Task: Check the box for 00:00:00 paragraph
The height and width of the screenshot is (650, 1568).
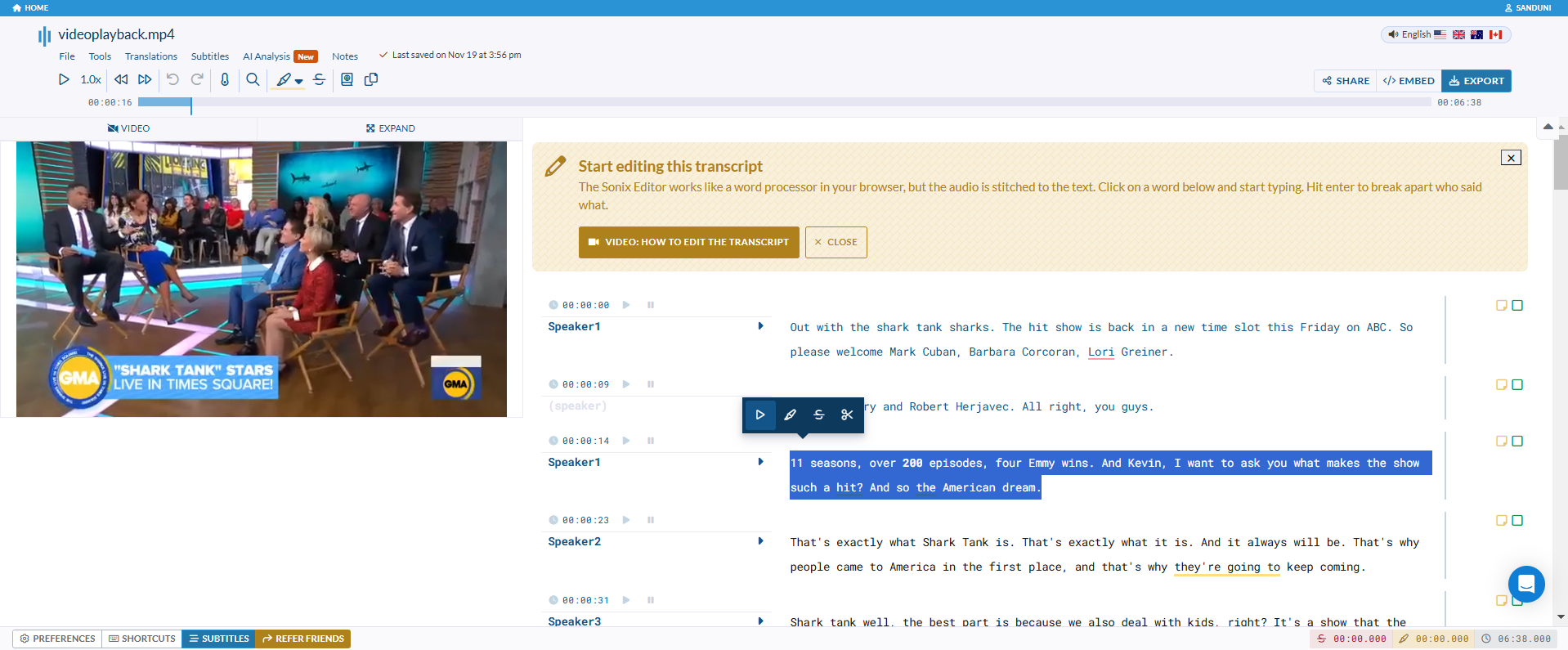Action: coord(1517,305)
